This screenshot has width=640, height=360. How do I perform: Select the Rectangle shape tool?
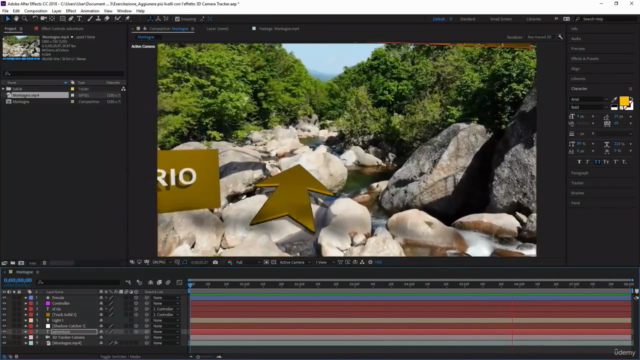(x=62, y=19)
